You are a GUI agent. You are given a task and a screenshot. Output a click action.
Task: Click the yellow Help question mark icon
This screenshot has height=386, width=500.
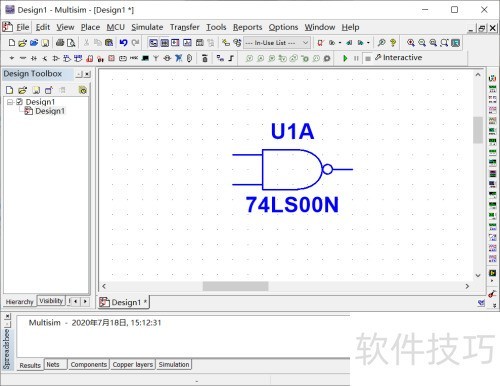point(393,43)
